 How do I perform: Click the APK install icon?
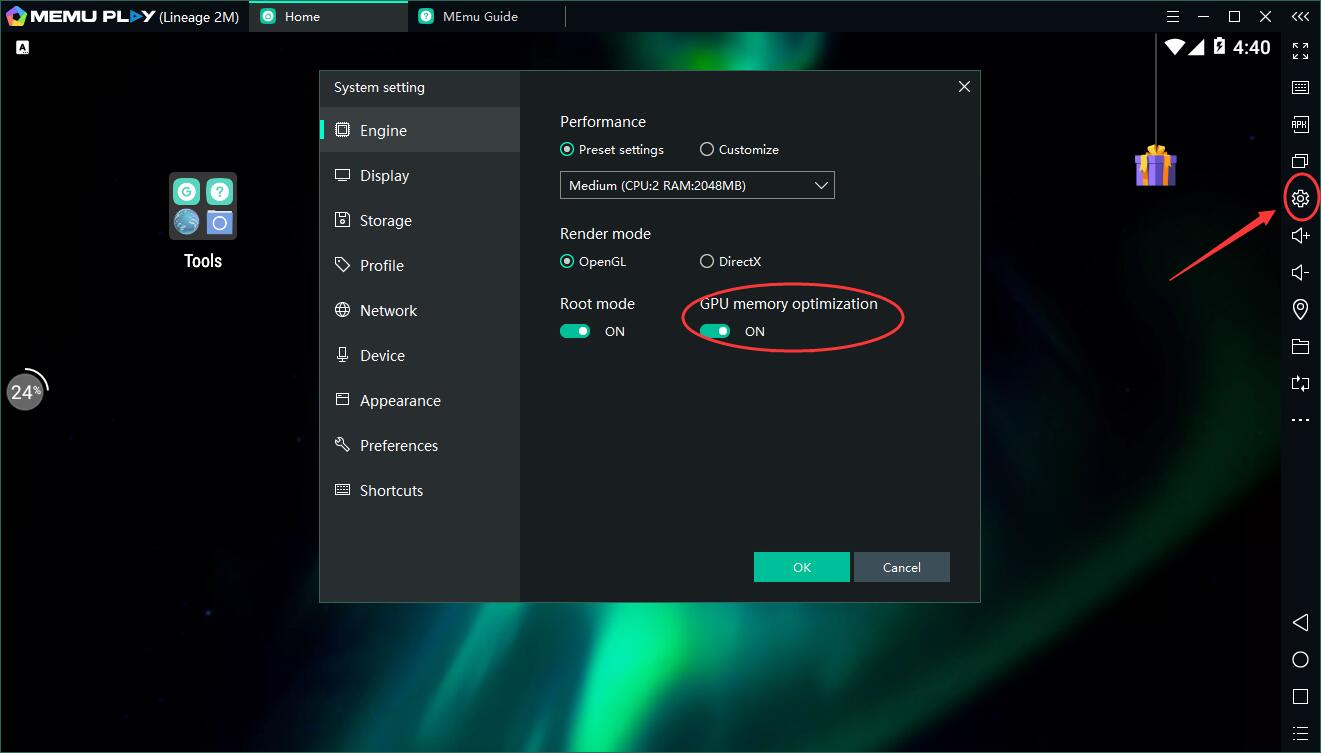click(x=1300, y=125)
